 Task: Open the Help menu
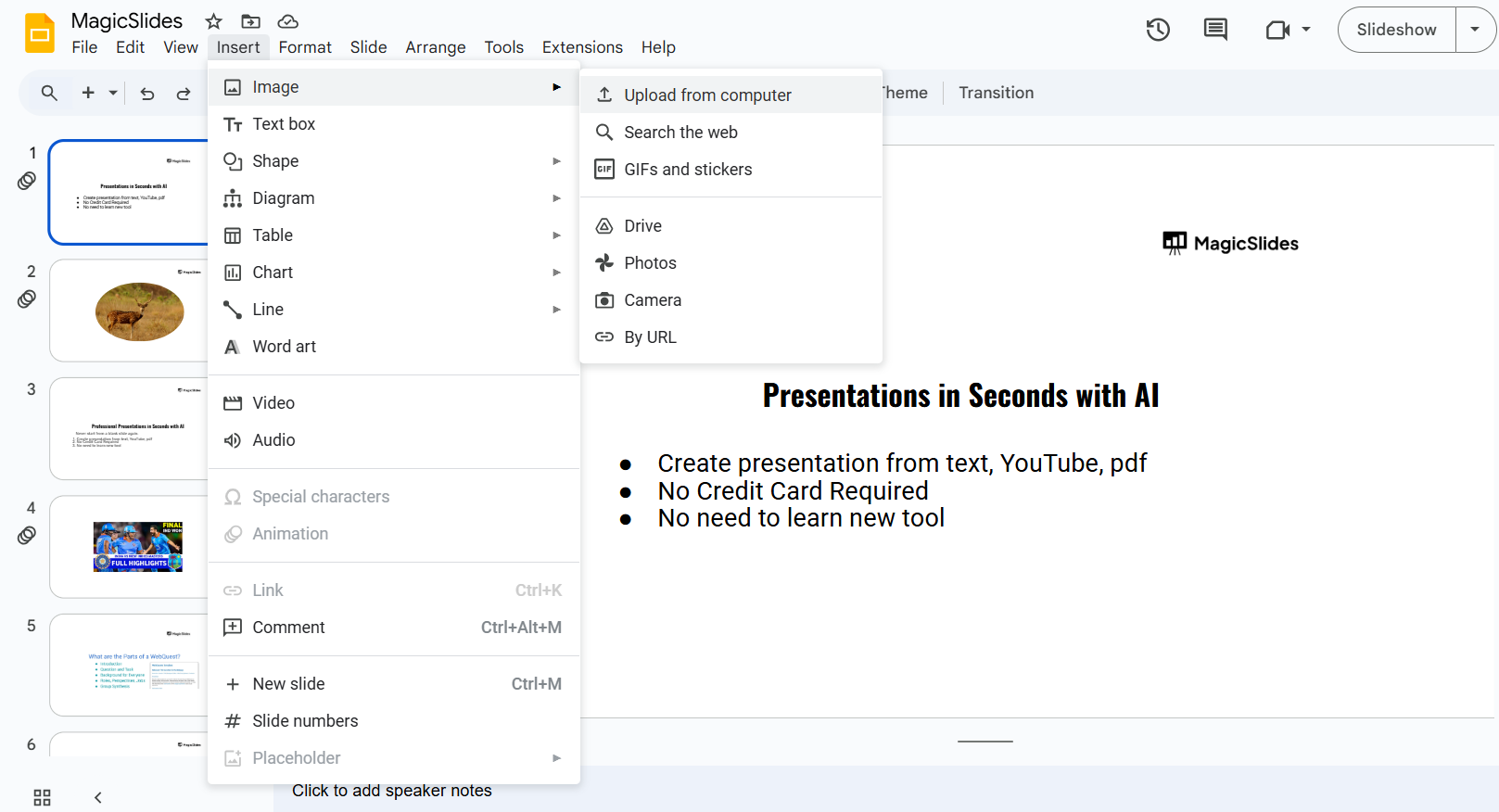[x=658, y=47]
